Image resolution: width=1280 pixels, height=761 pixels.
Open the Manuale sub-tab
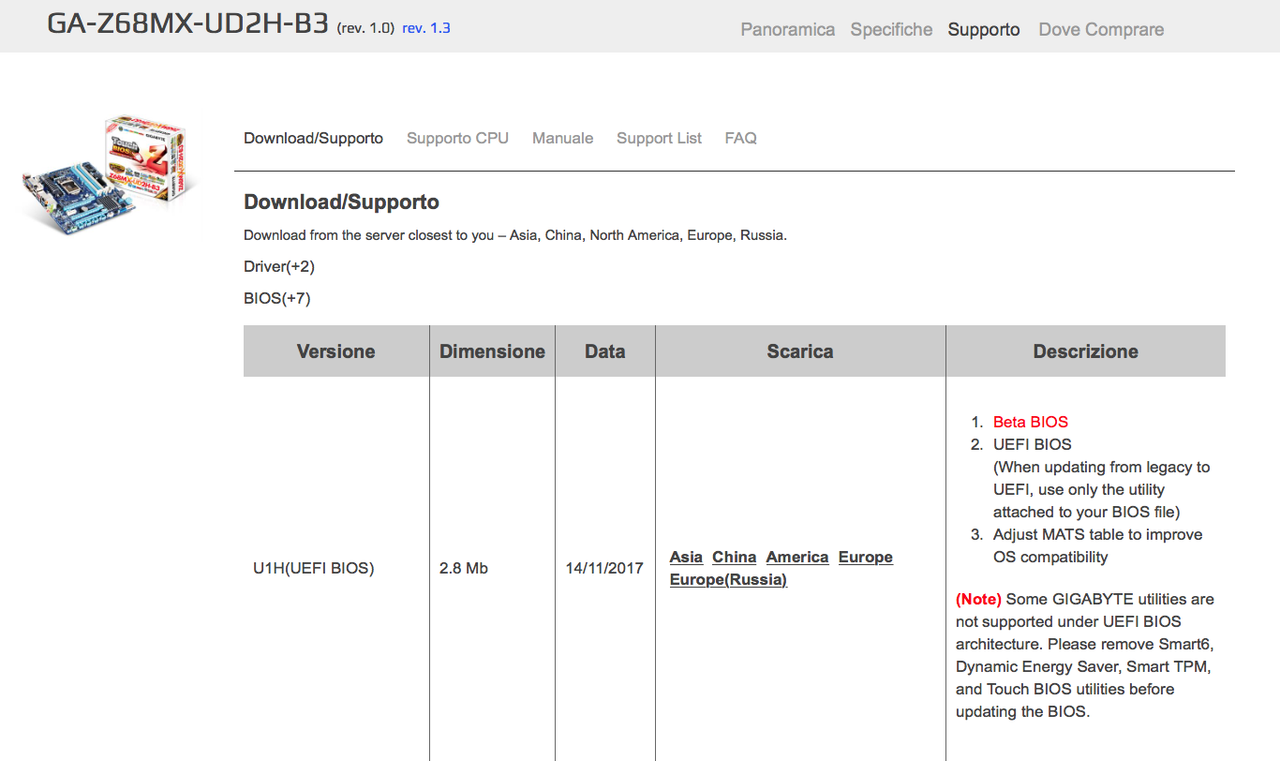562,138
